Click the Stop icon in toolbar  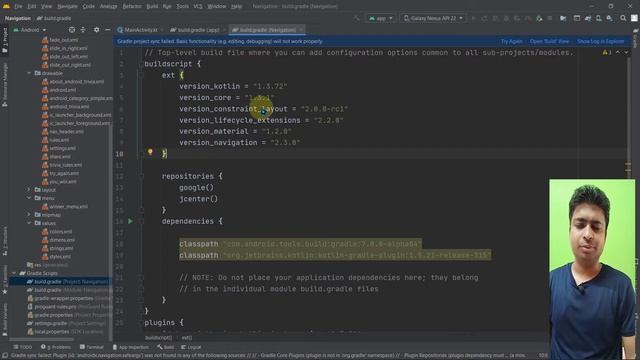[x=550, y=18]
